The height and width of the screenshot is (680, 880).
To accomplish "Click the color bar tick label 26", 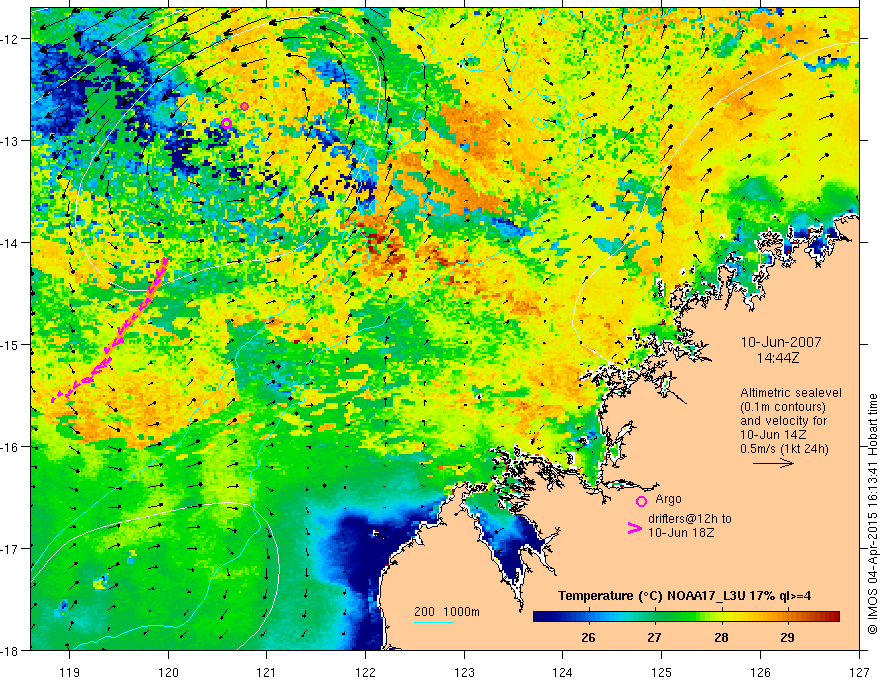I will (588, 638).
